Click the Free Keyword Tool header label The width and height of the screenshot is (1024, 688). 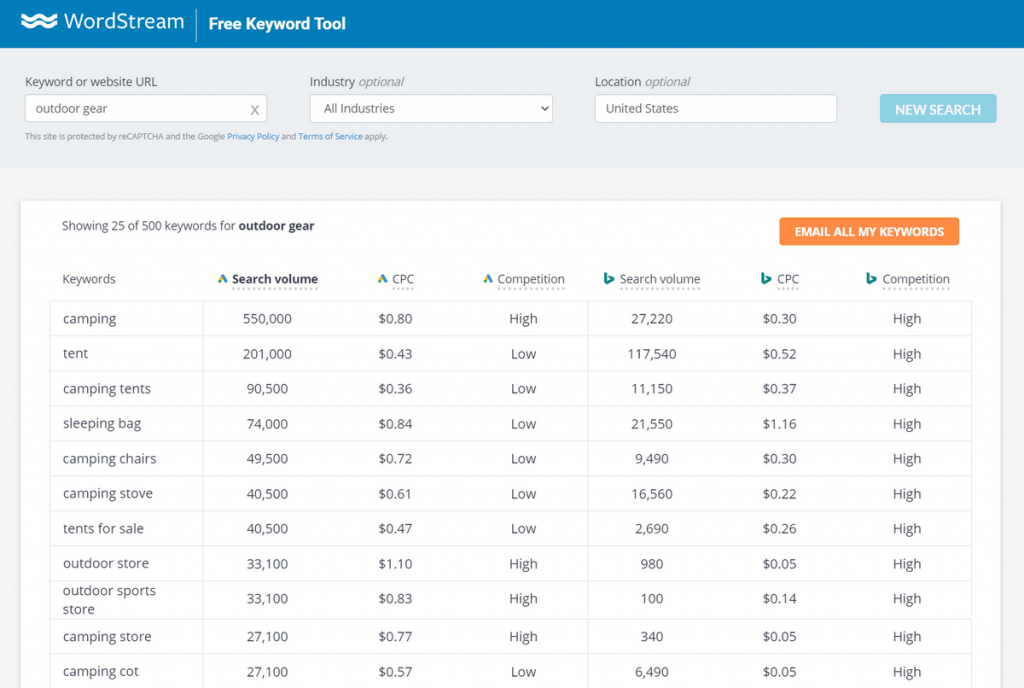[x=276, y=23]
